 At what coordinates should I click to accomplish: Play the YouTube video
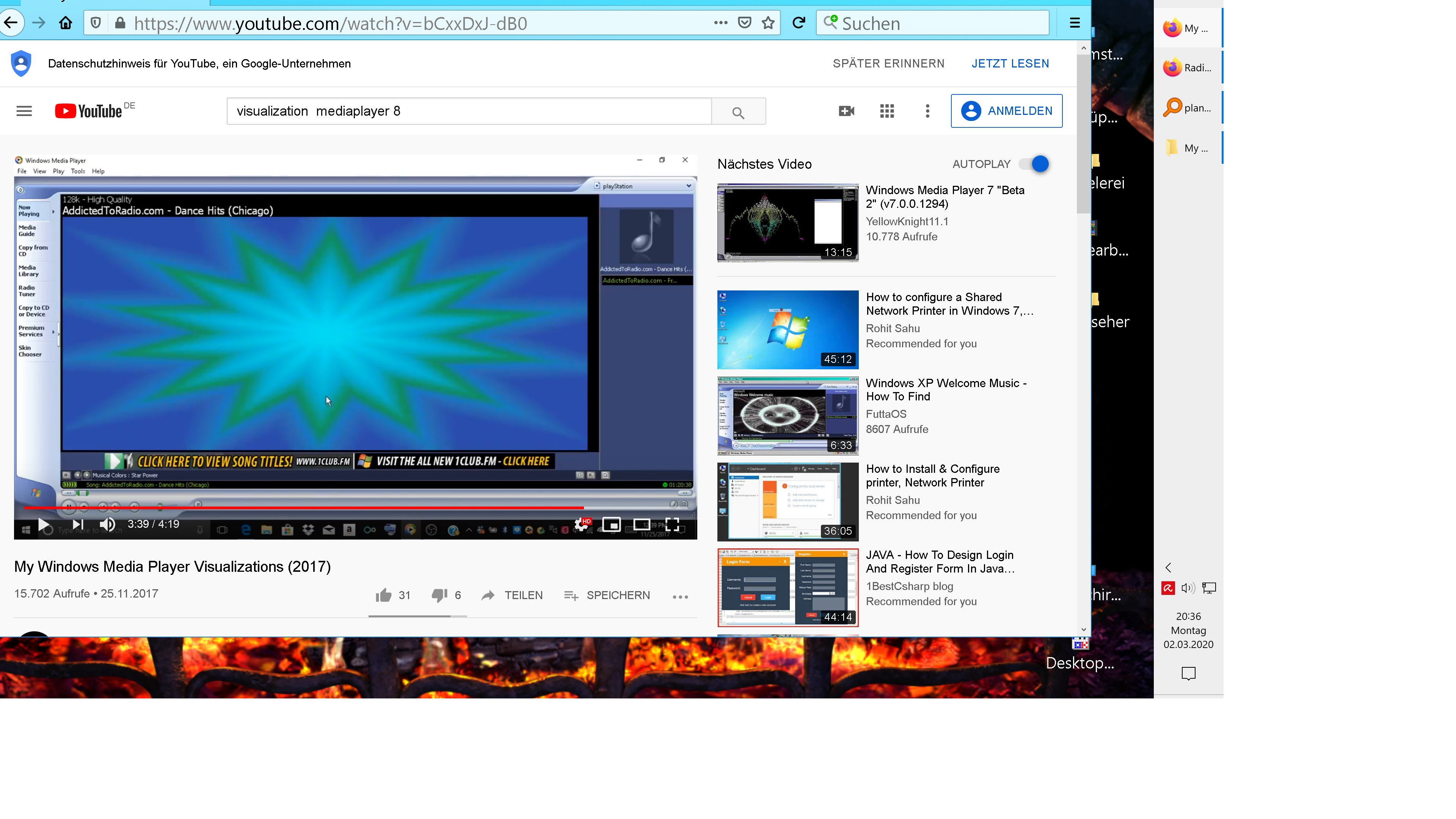pyautogui.click(x=44, y=524)
